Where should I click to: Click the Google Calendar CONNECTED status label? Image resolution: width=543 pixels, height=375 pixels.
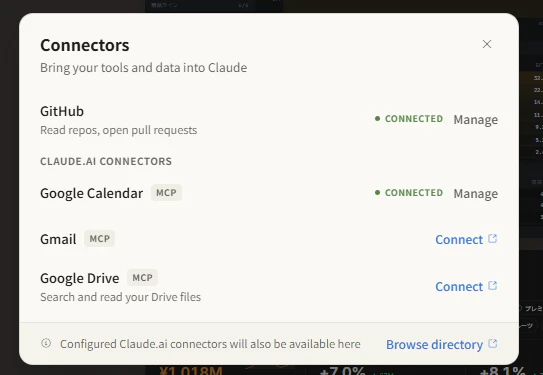(414, 193)
